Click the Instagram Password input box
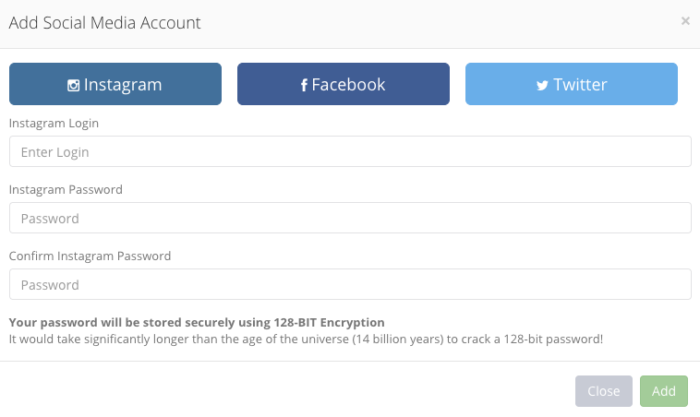Screen dimensions: 700x417 [350, 218]
